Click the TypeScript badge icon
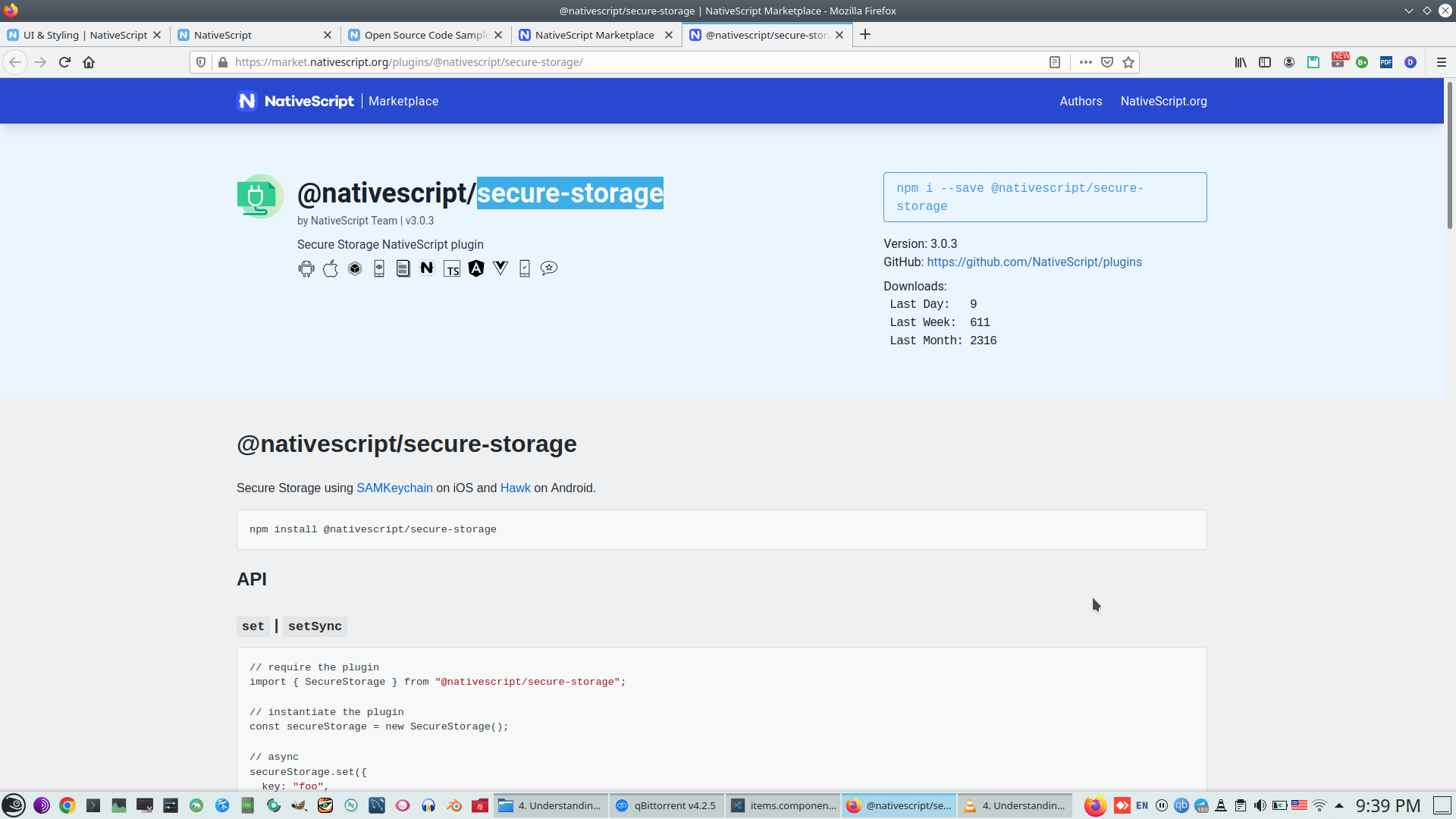Image resolution: width=1456 pixels, height=819 pixels. click(452, 269)
